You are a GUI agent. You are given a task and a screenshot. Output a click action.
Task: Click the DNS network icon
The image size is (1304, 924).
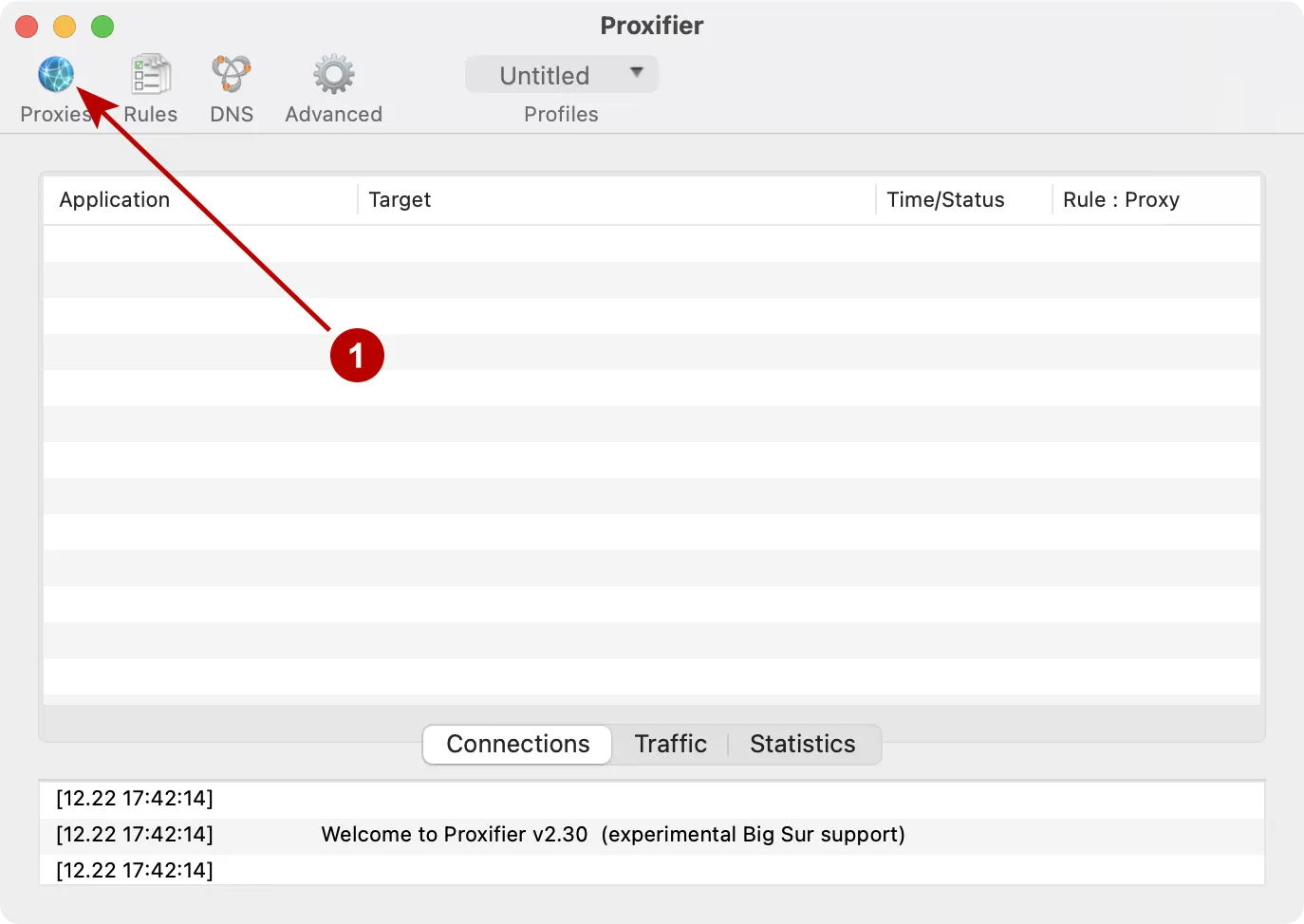(231, 73)
